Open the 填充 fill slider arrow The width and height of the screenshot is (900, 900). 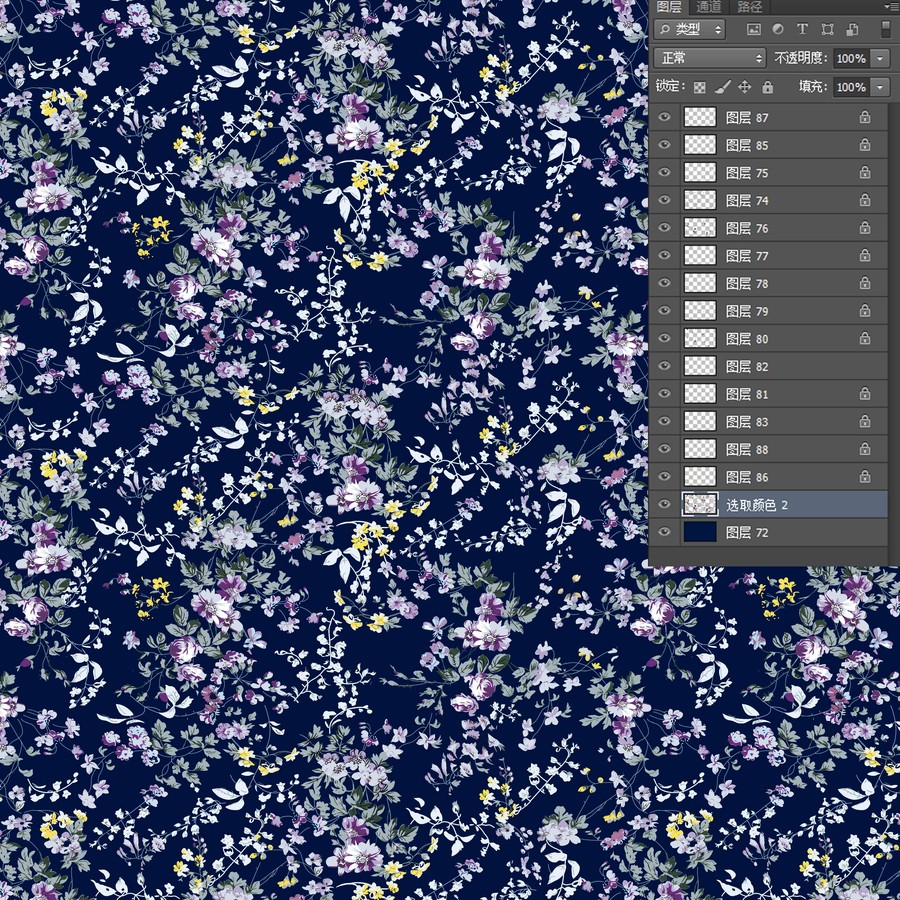click(x=880, y=87)
